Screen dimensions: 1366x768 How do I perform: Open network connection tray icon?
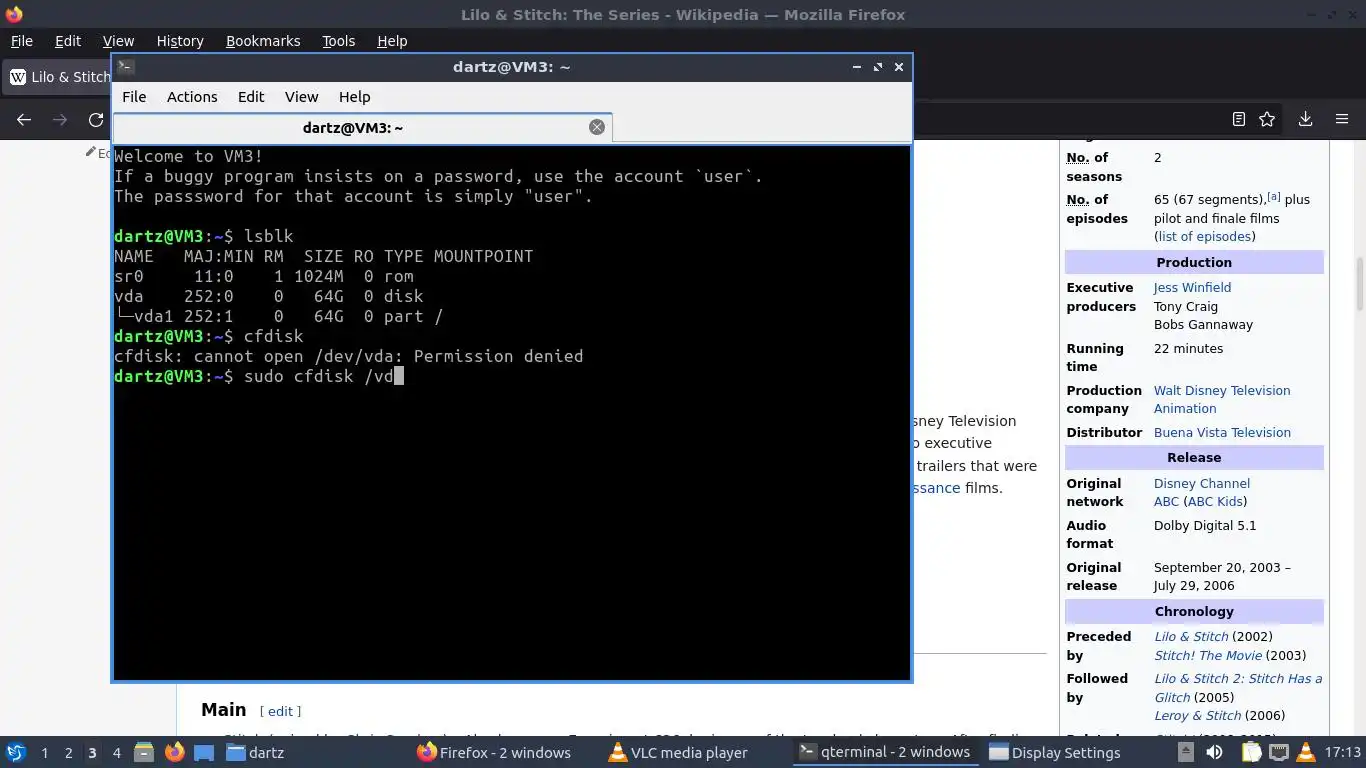pyautogui.click(x=1278, y=752)
